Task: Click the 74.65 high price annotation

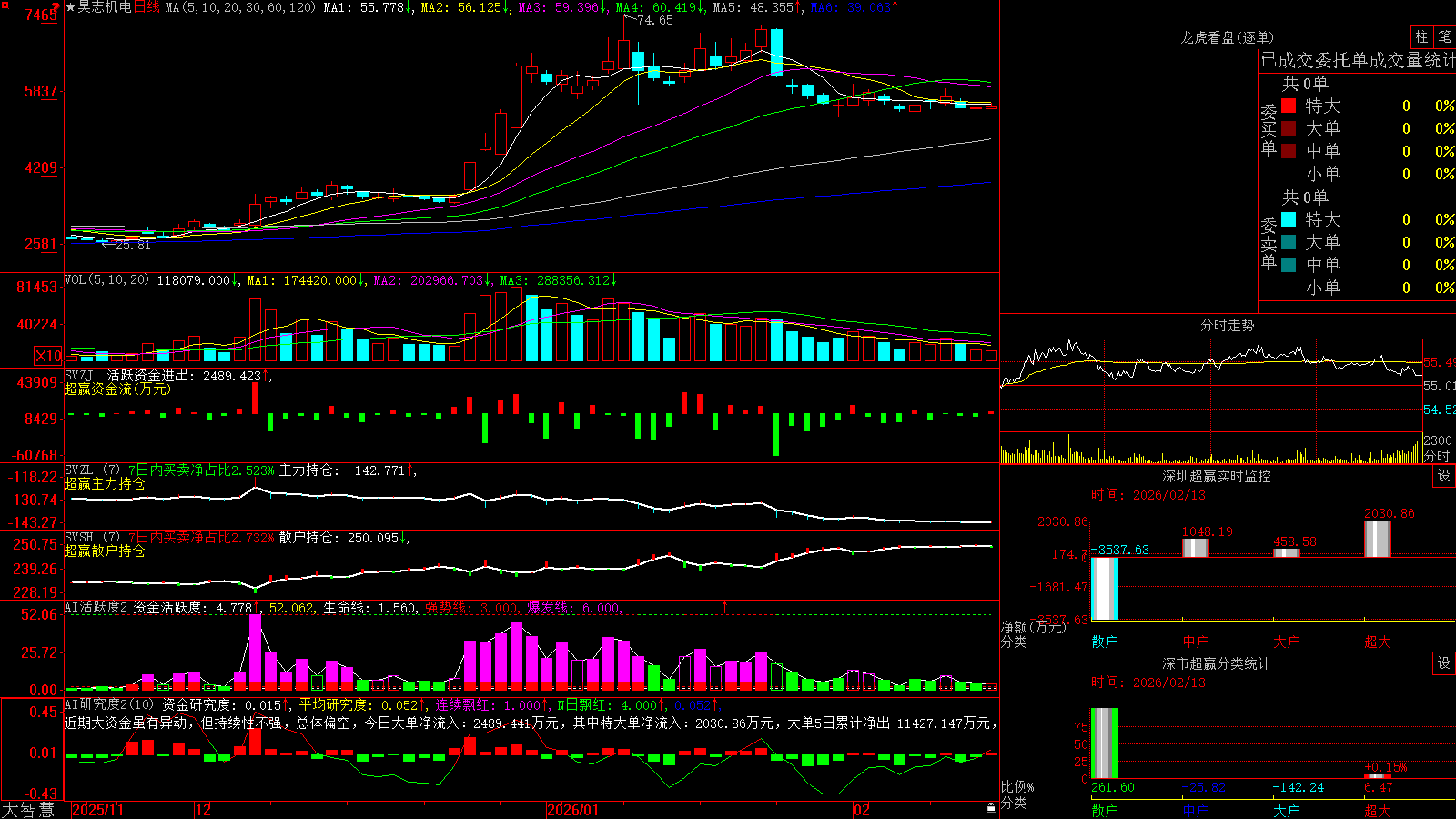Action: pyautogui.click(x=655, y=20)
